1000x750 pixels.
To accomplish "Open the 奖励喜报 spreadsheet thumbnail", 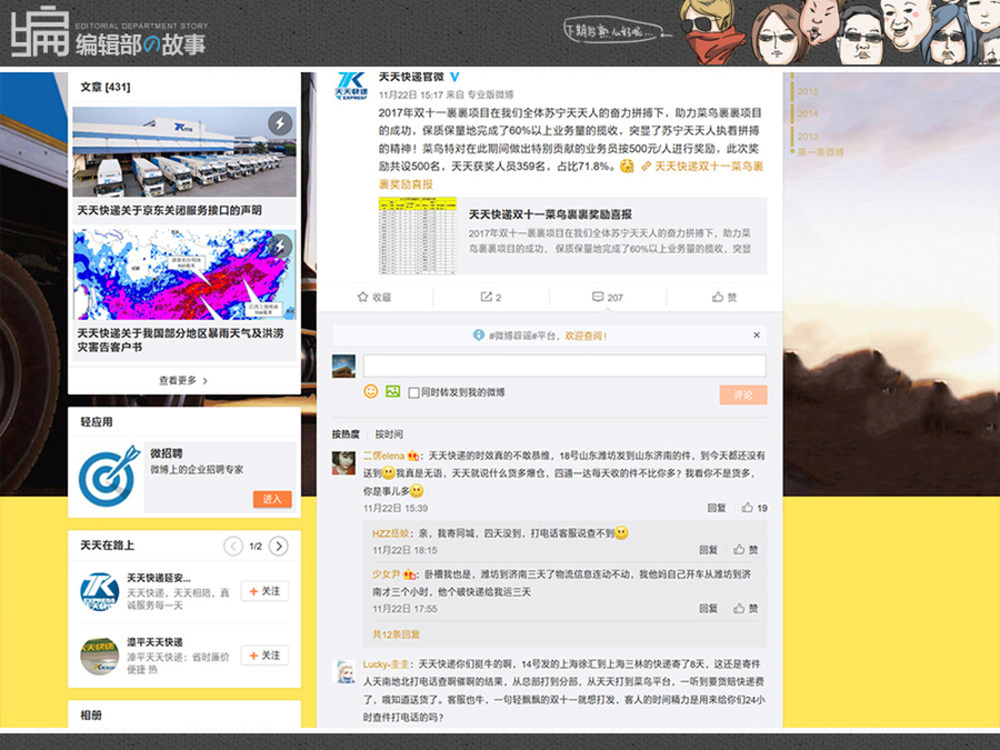I will [418, 235].
